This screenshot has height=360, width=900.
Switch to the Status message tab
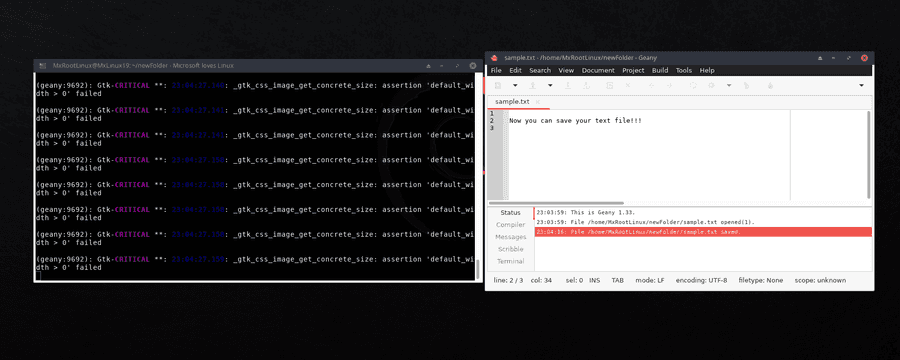(510, 212)
